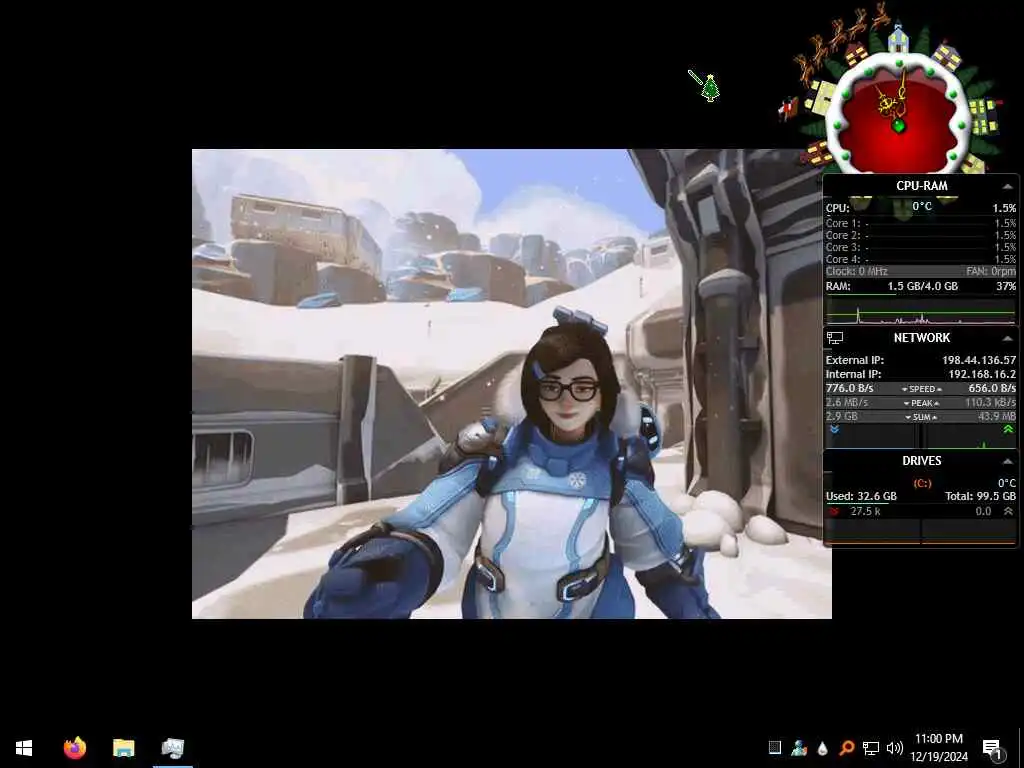Image resolution: width=1024 pixels, height=768 pixels.
Task: Click the RAM 1.5 GB/4.0 GB value
Action: point(922,286)
